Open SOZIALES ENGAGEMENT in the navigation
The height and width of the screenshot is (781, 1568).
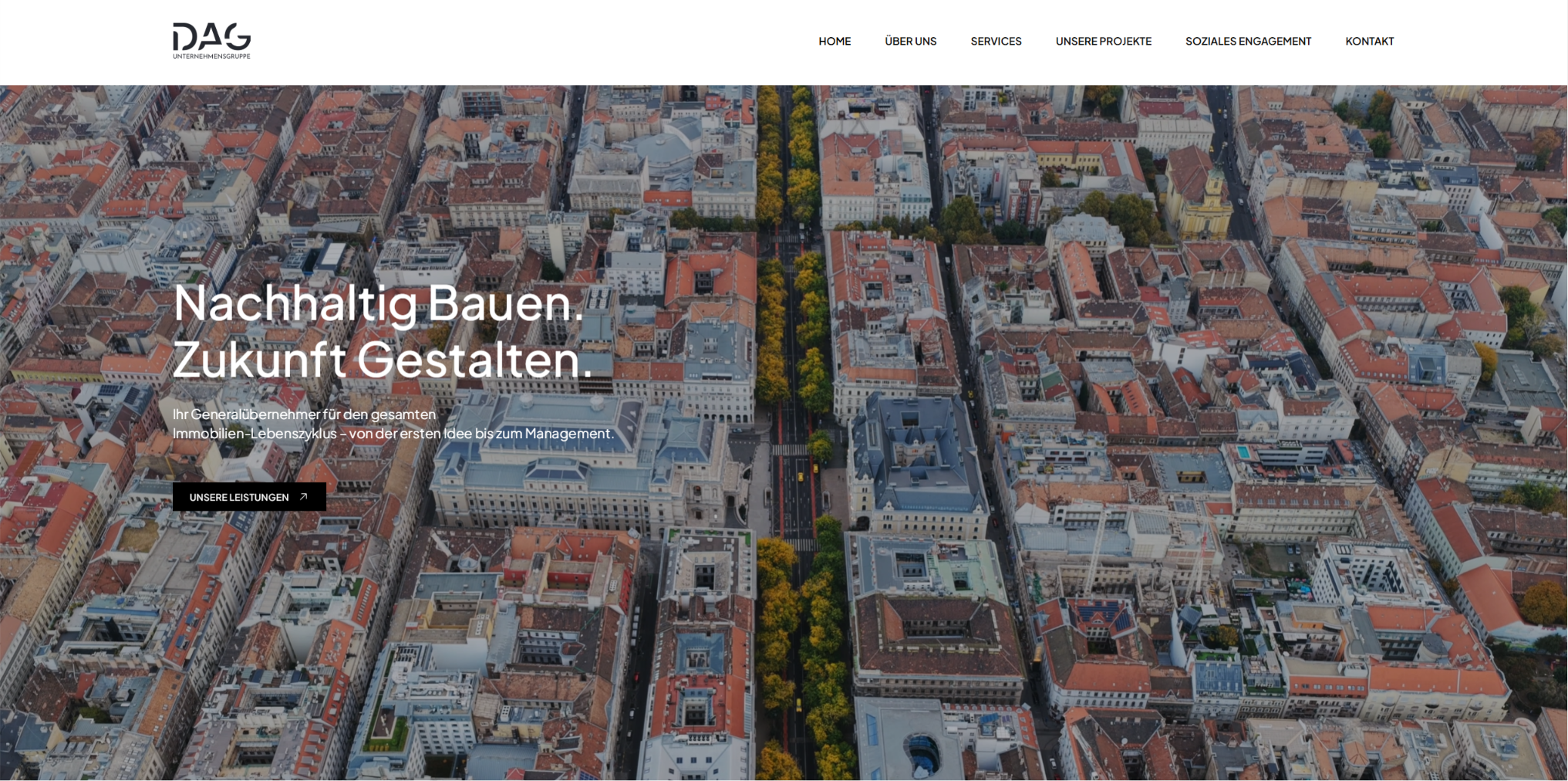tap(1248, 41)
